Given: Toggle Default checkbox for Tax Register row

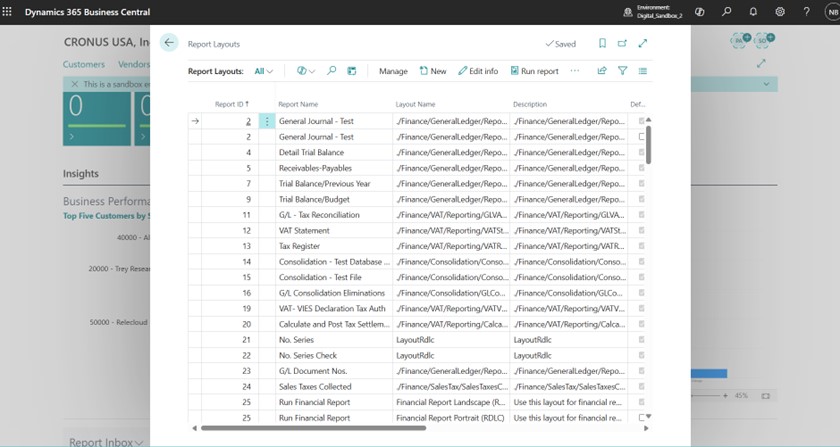Looking at the screenshot, I should click(641, 246).
